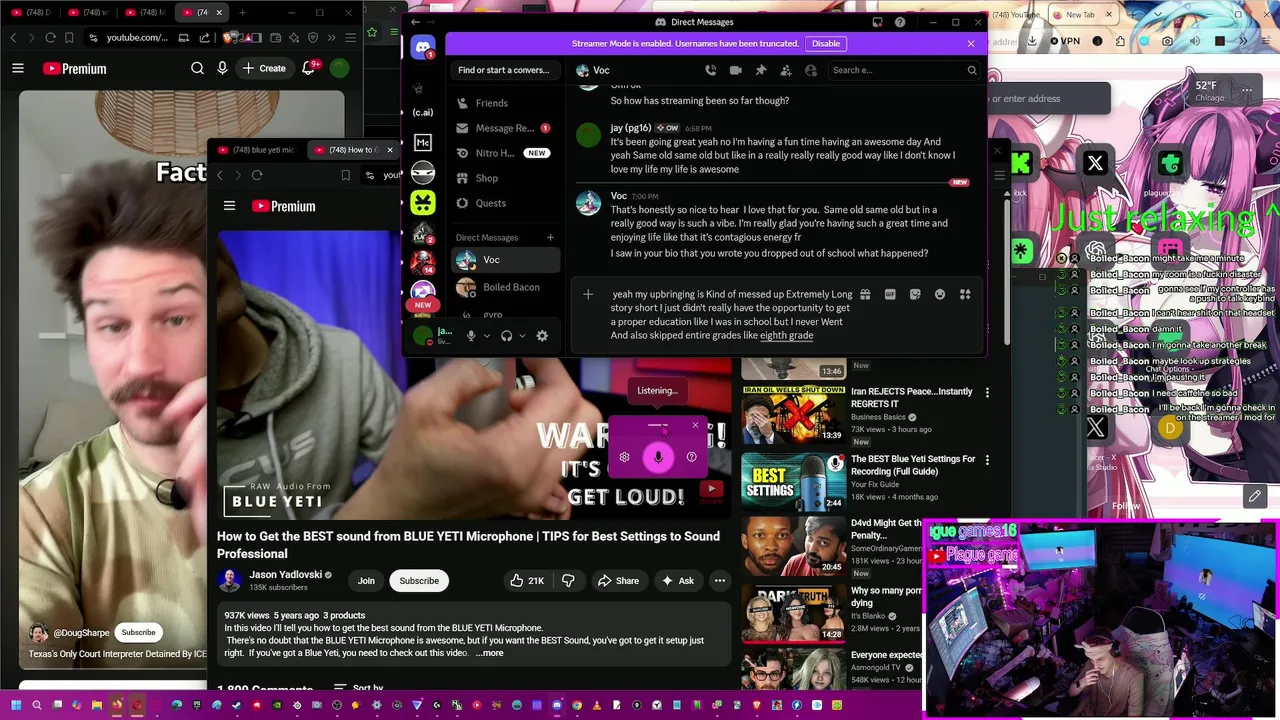The image size is (1280, 720).
Task: Open Discord help icon in title bar
Action: point(900,22)
